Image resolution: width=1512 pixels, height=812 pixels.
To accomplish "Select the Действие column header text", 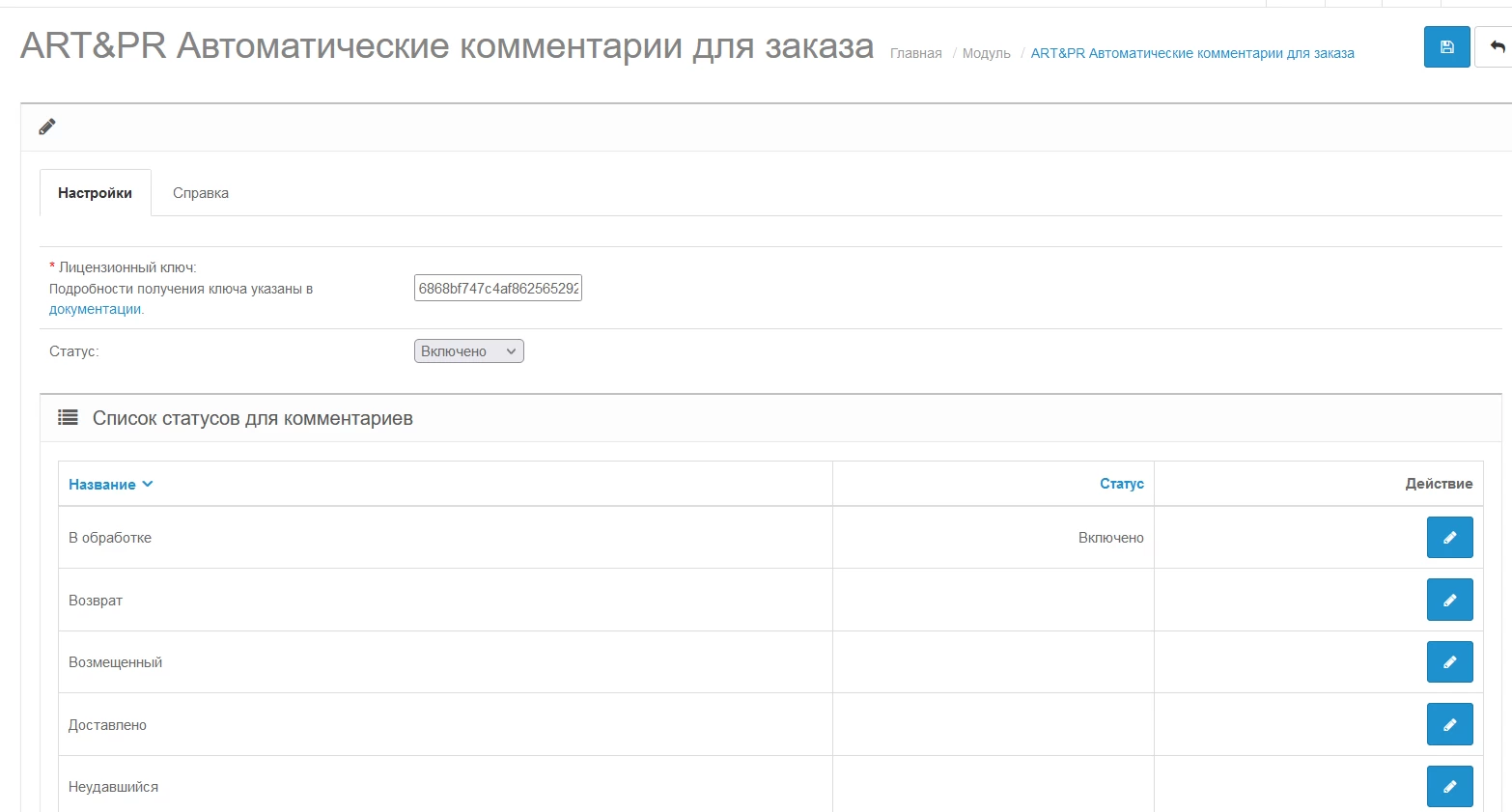I will coord(1439,484).
